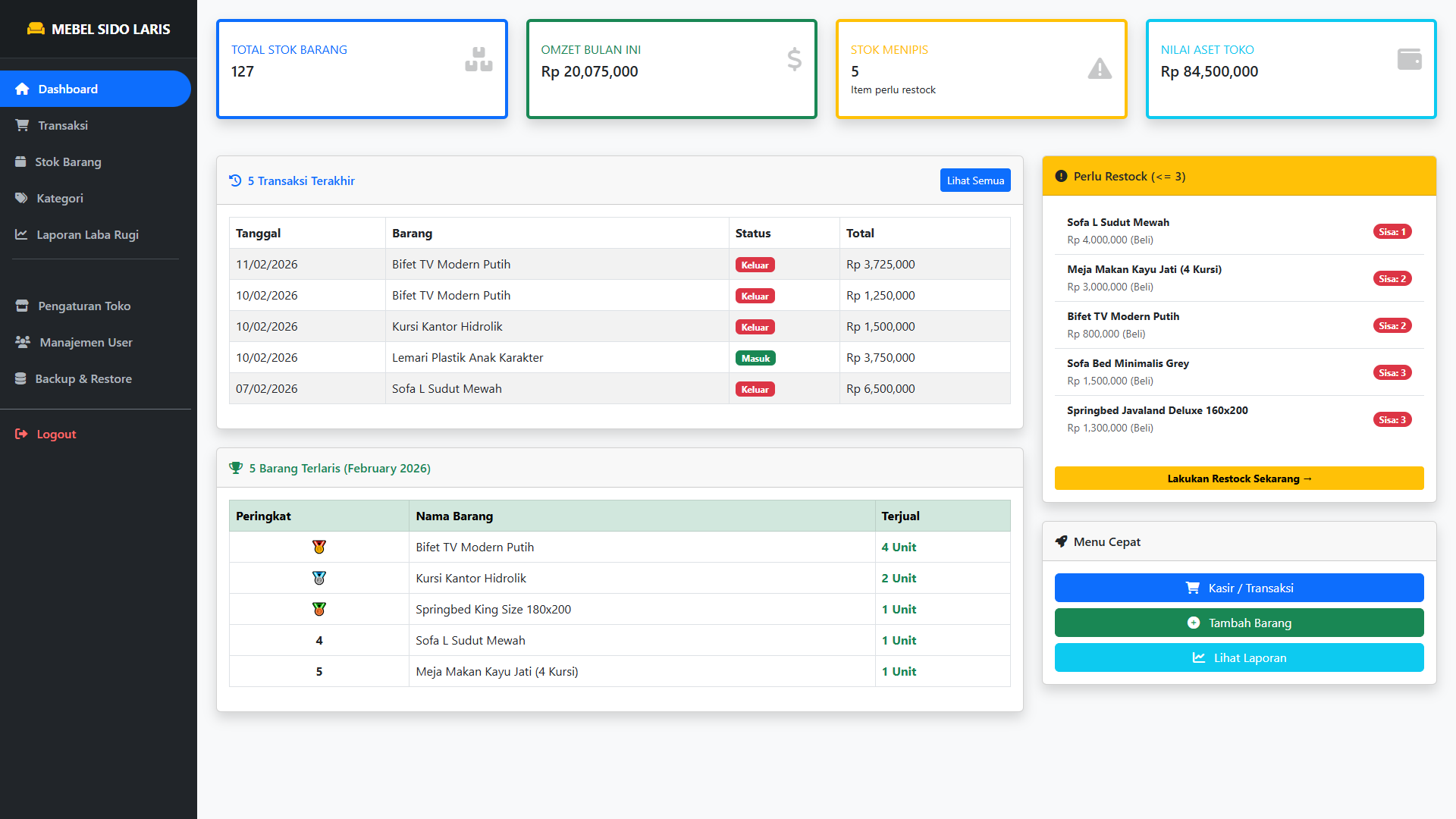
Task: Click the sofa logo icon beside Mebel Sido Laris
Action: [36, 29]
